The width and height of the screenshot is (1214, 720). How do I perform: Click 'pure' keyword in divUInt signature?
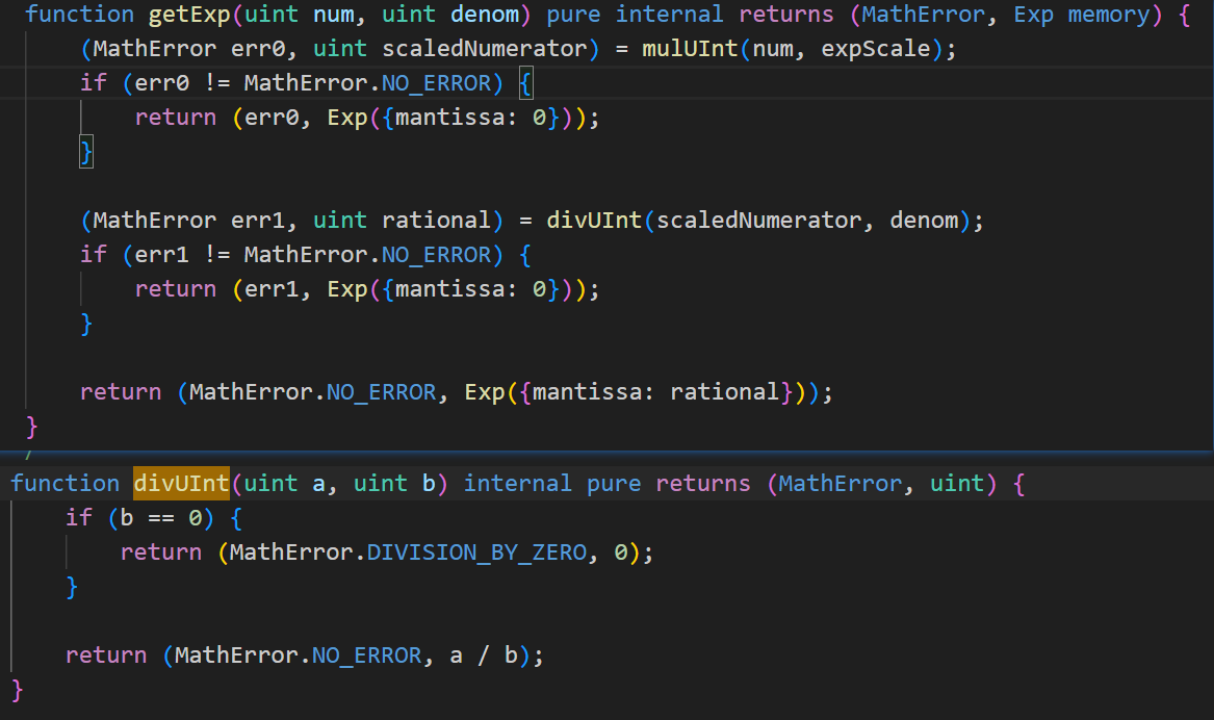point(614,484)
